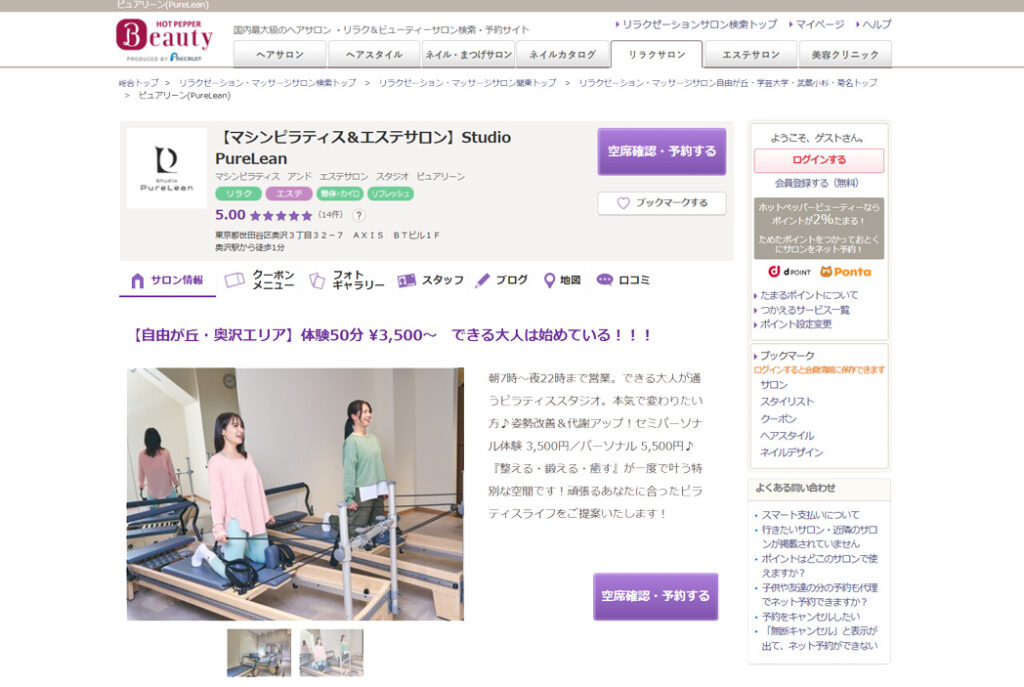1024x687 pixels.
Task: Switch to the ネイルカタログ tab
Action: tap(562, 55)
